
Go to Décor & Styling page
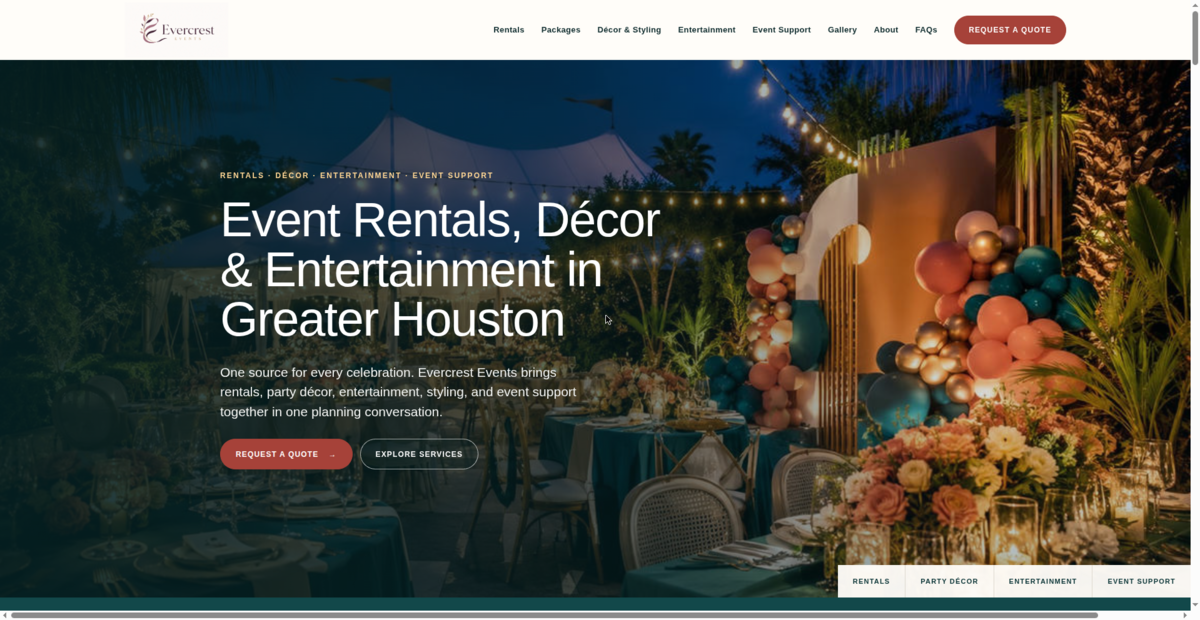(629, 30)
